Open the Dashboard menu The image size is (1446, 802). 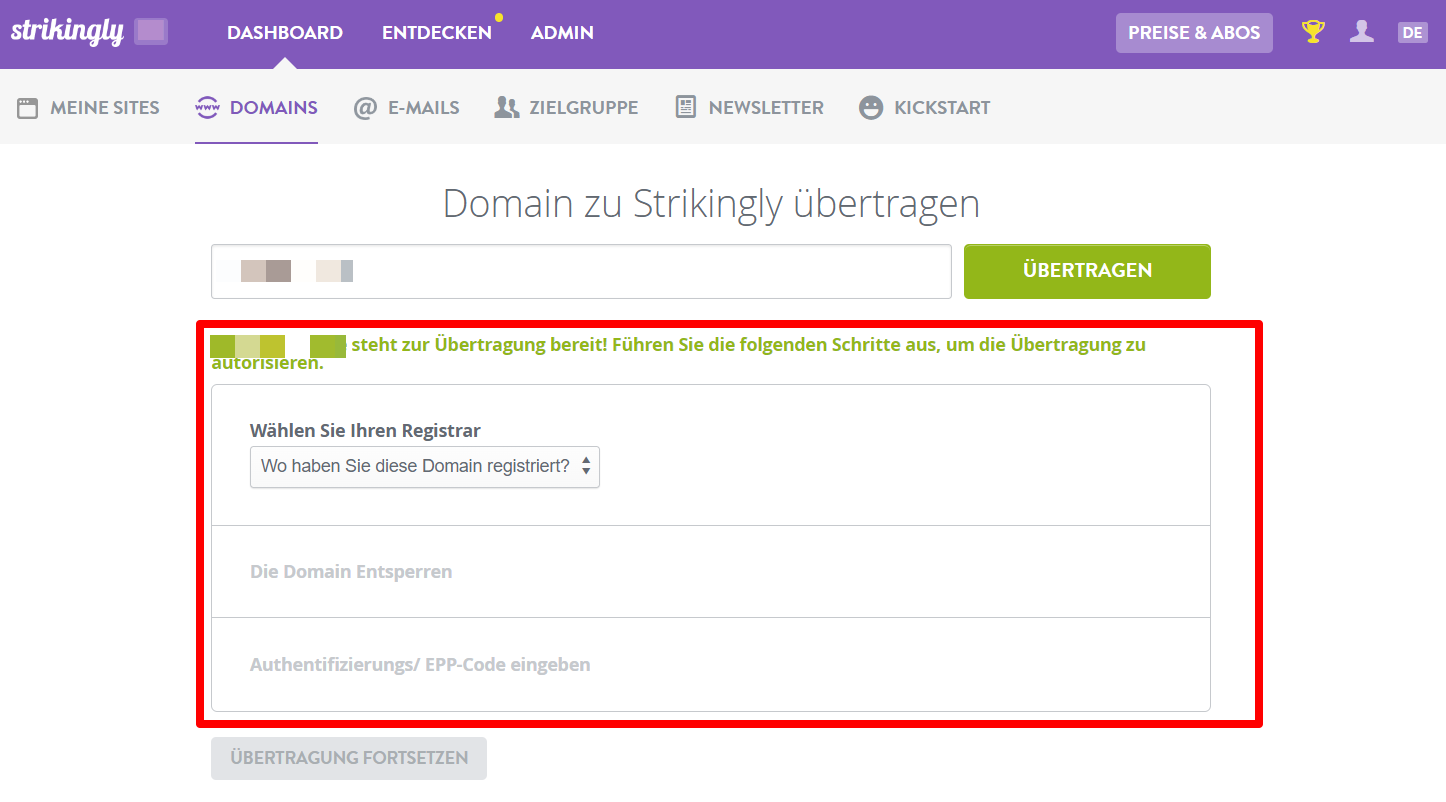click(x=285, y=33)
